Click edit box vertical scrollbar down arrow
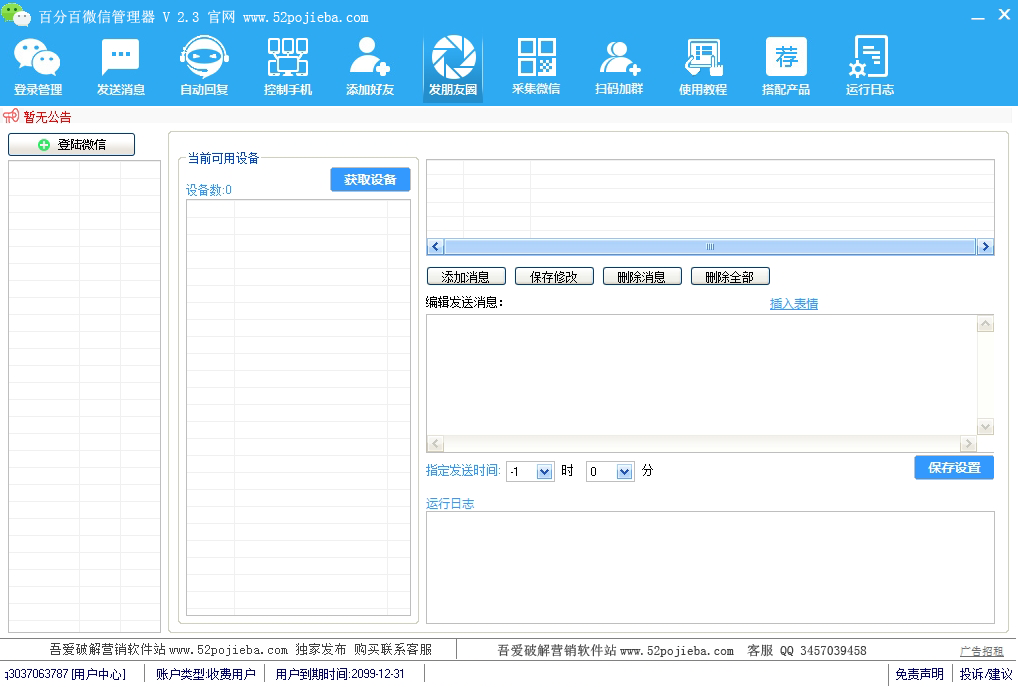 [985, 427]
